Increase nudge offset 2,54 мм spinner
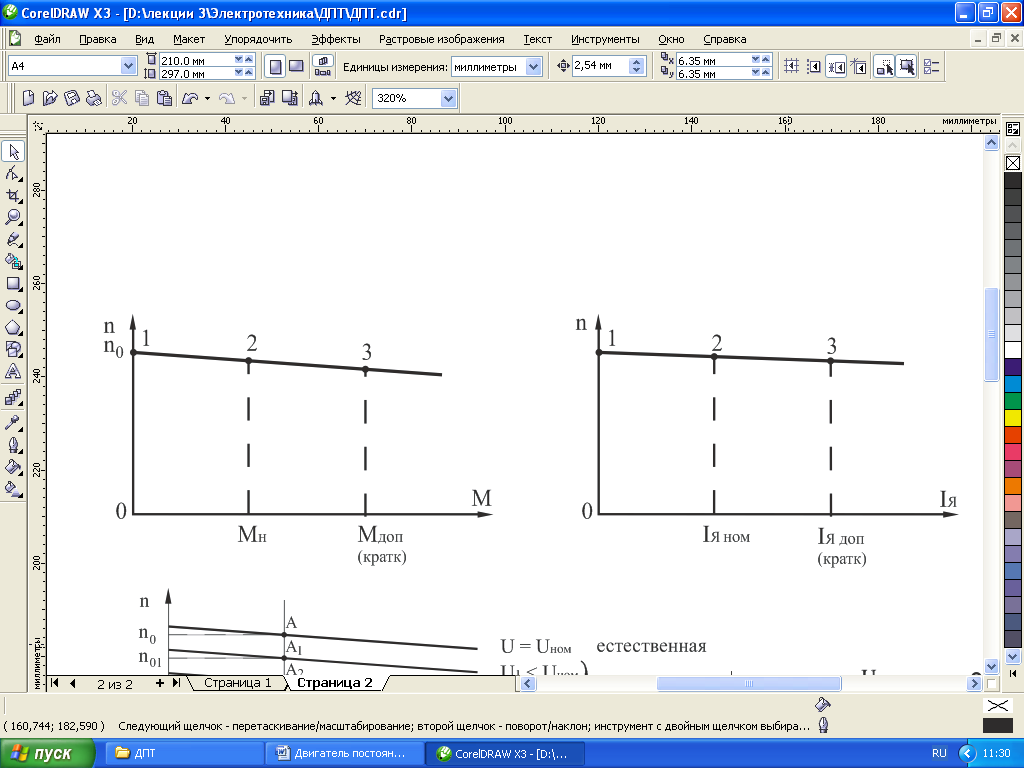 tap(637, 62)
